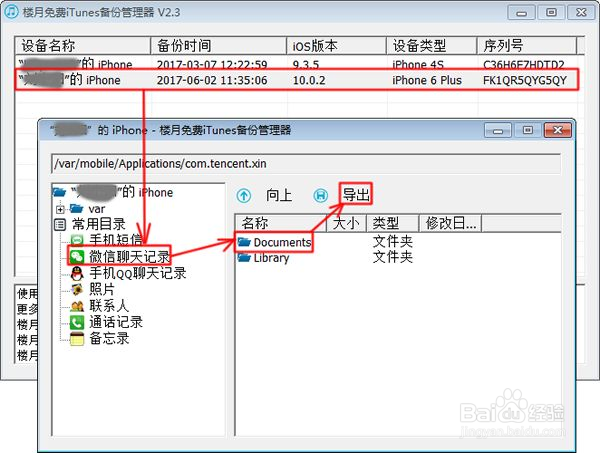
Task: Sort file list by 修改日 column
Action: pos(450,223)
